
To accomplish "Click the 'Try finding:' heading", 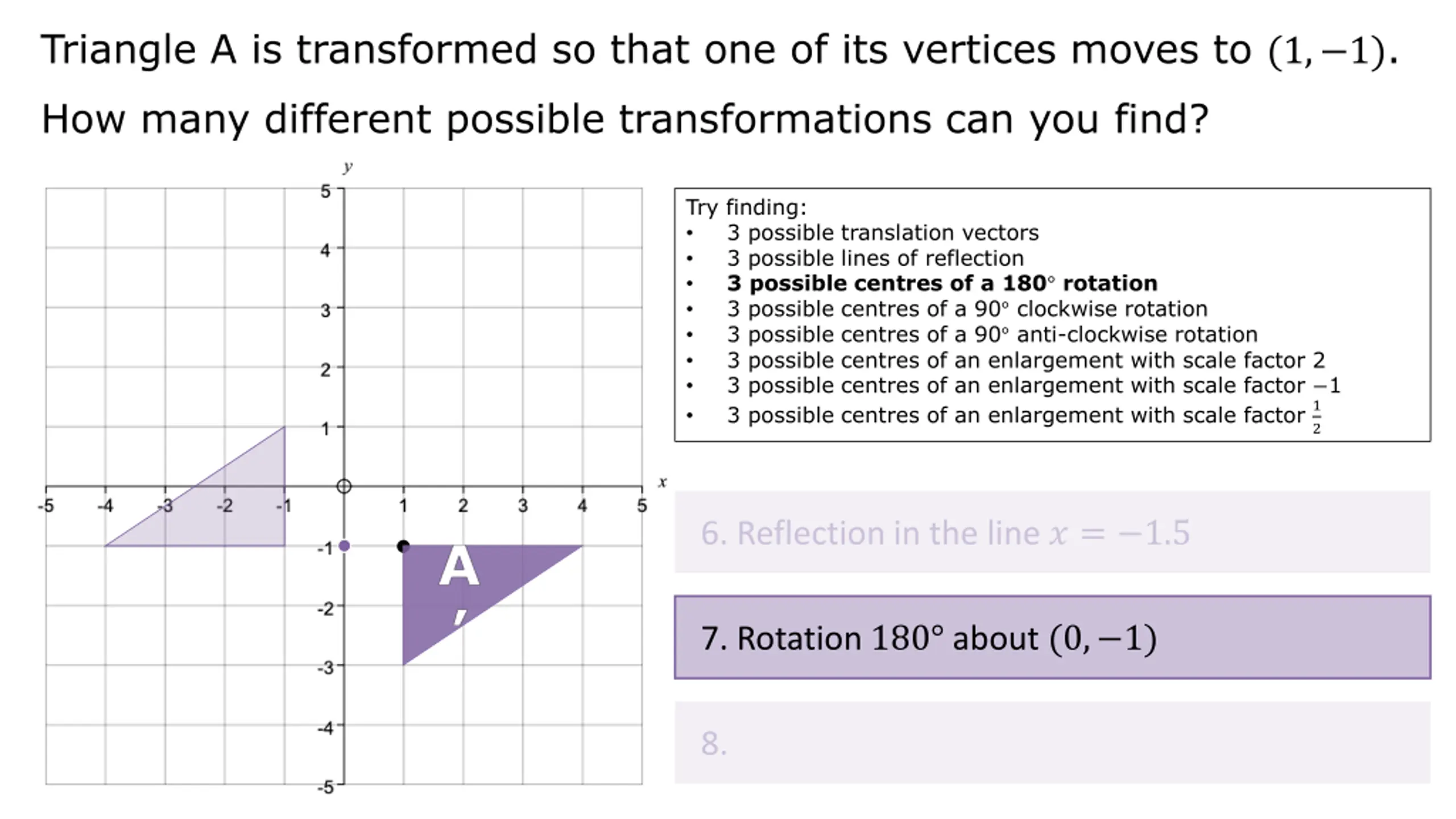I will click(746, 208).
